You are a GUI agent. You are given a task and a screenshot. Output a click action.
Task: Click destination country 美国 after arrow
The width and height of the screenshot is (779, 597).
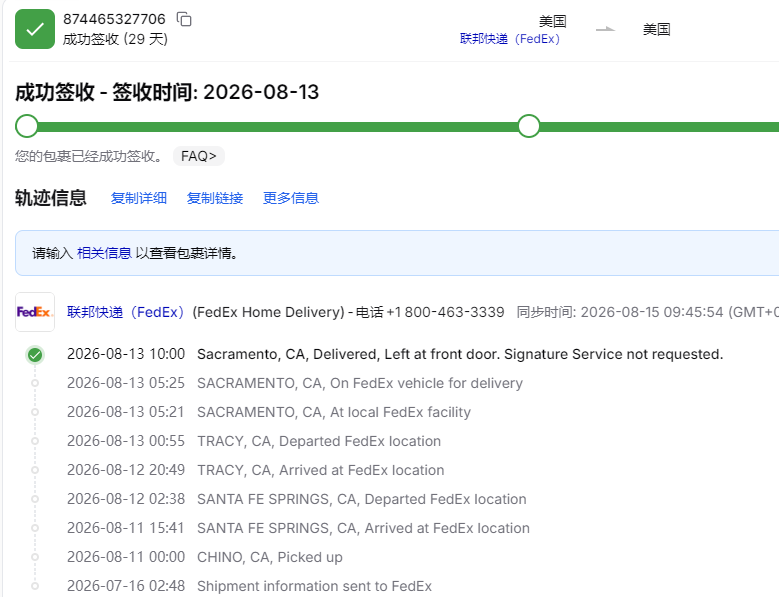[656, 29]
